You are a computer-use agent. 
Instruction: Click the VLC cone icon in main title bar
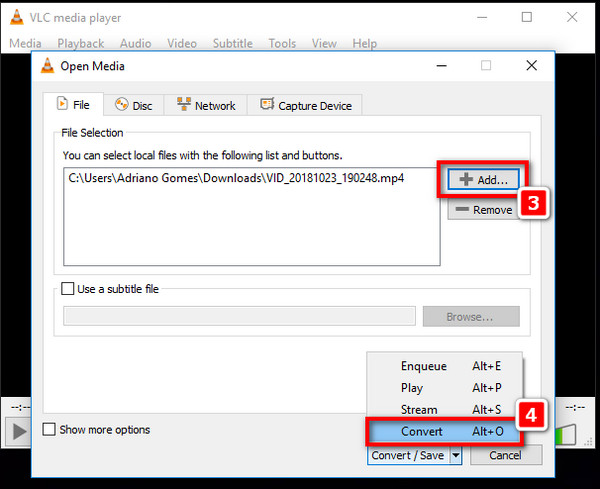tap(16, 17)
